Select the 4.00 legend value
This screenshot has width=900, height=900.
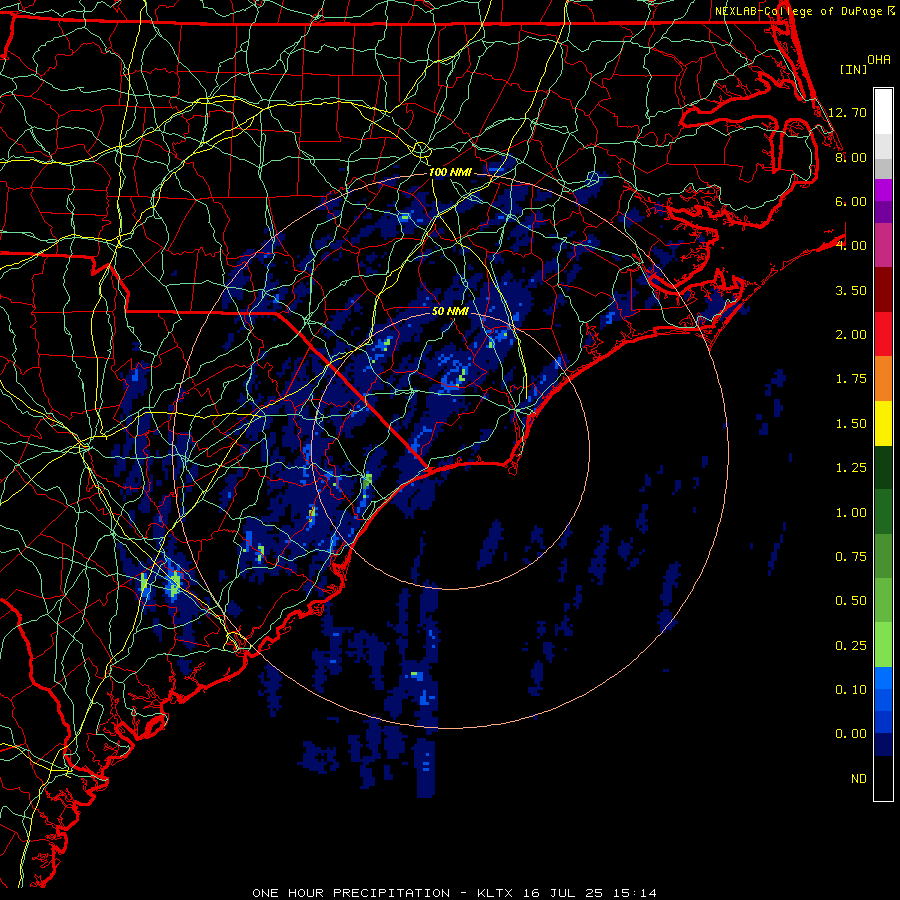coord(851,245)
